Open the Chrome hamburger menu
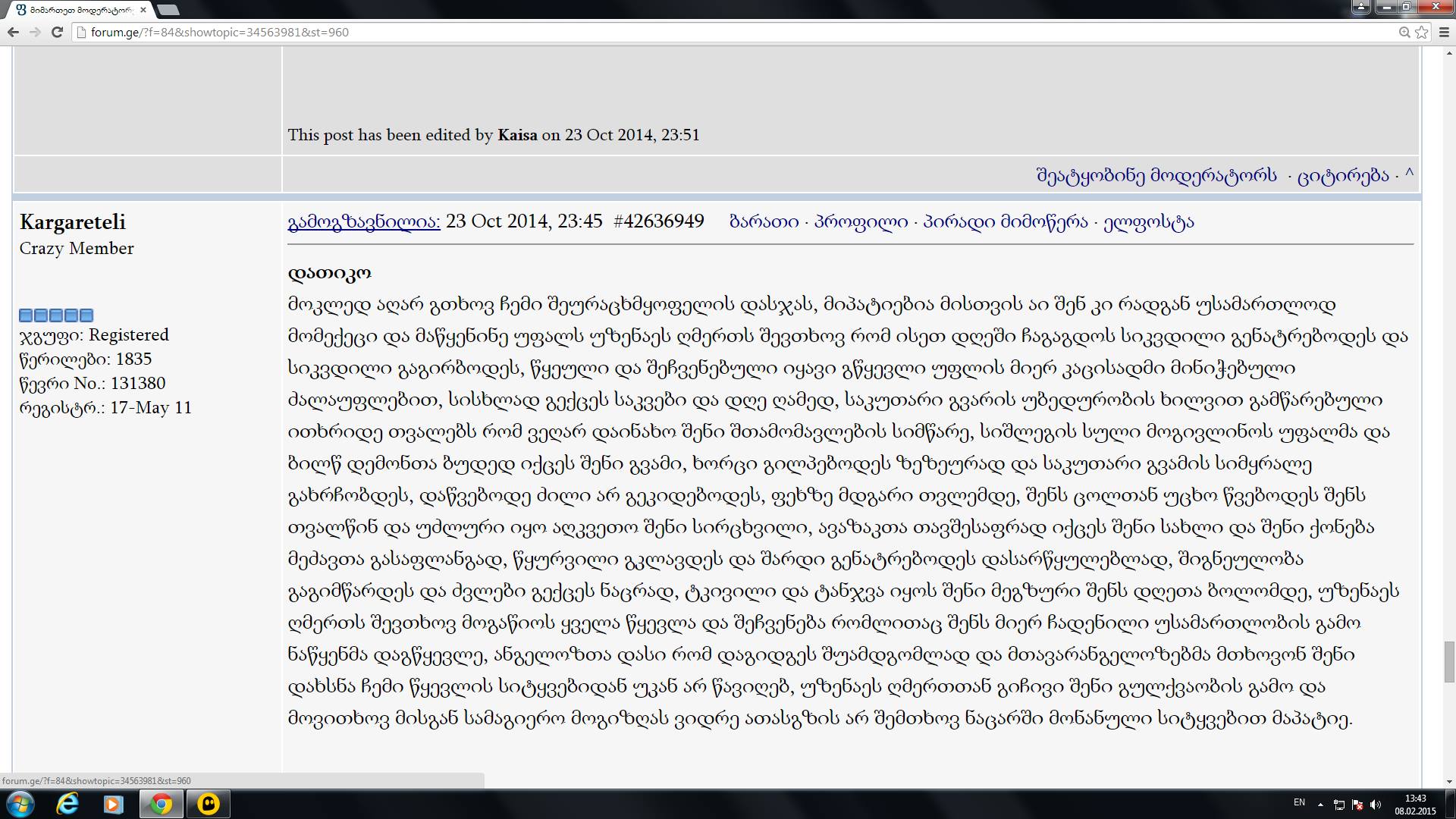Image resolution: width=1456 pixels, height=819 pixels. pos(1442,32)
